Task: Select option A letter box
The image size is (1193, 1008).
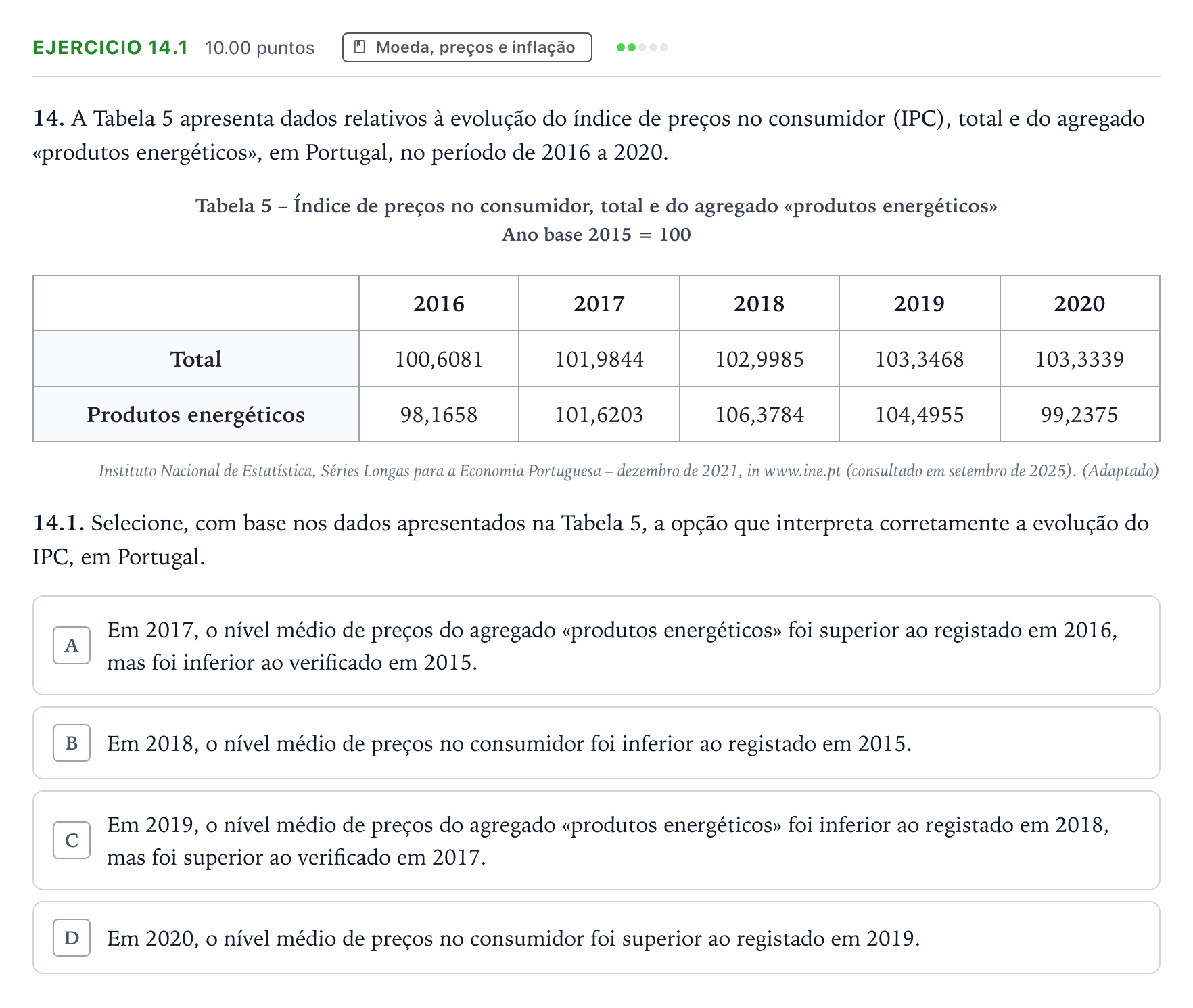Action: 72,645
